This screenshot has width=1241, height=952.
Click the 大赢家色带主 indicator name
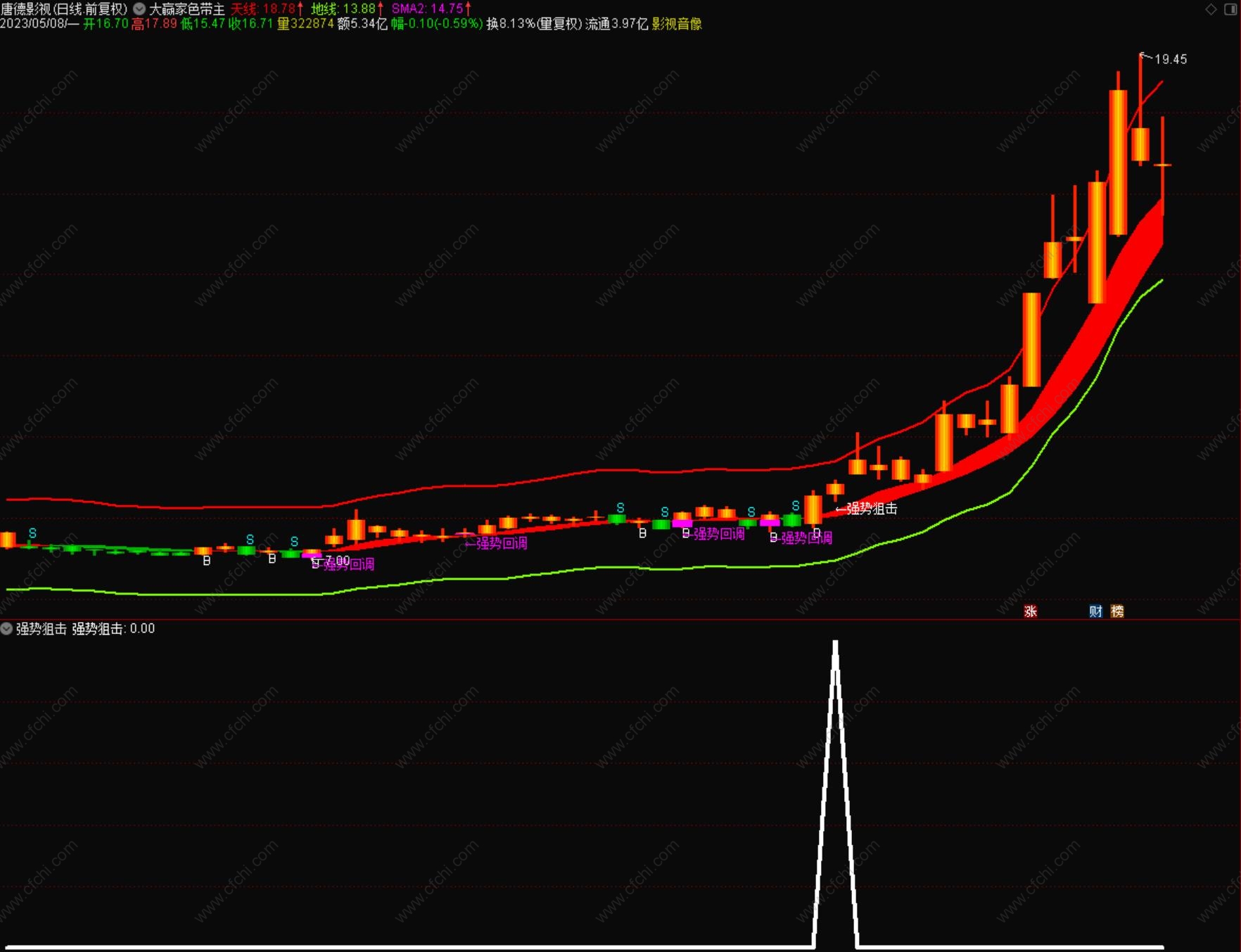[x=186, y=9]
